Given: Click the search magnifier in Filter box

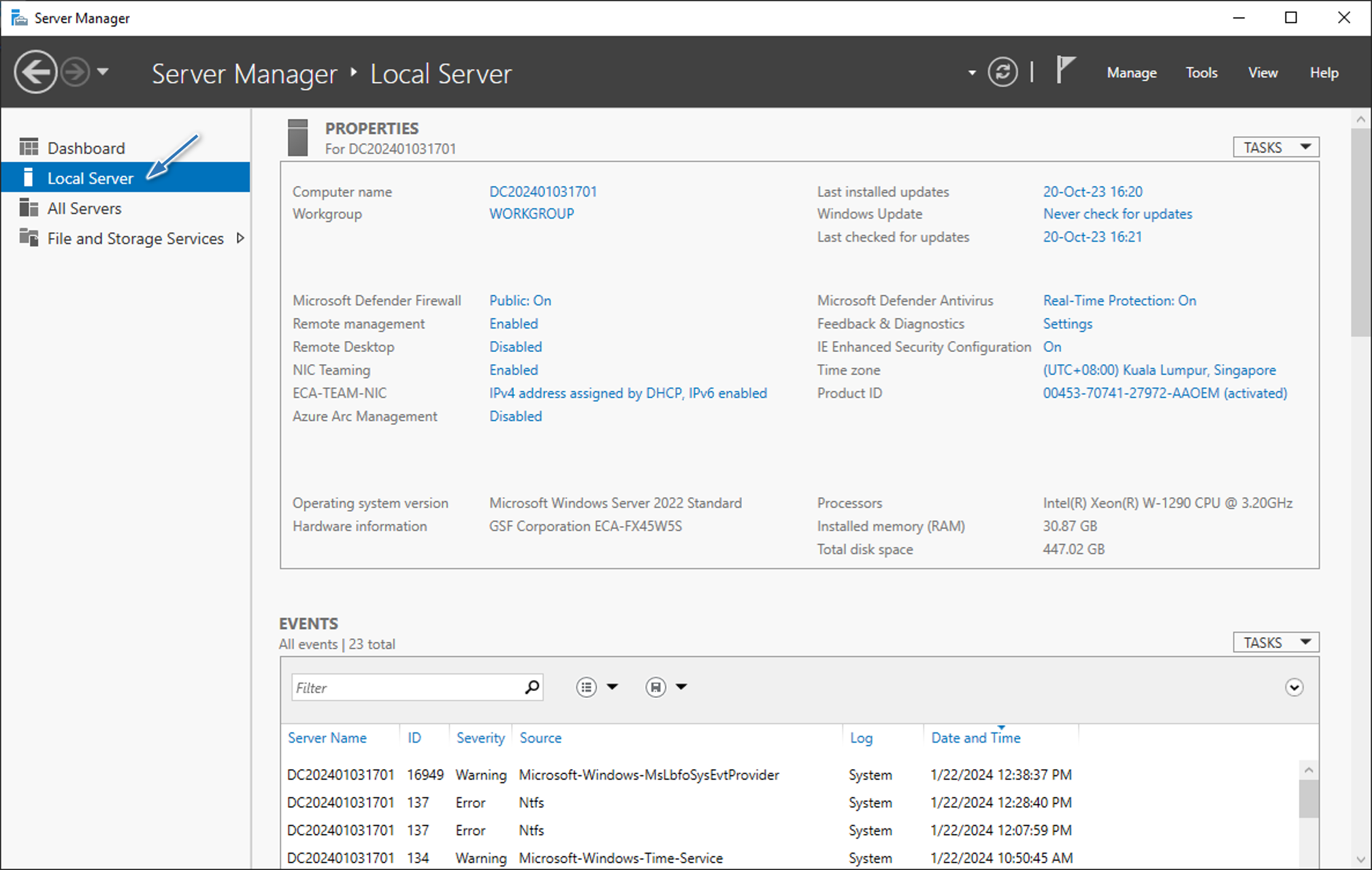Looking at the screenshot, I should [532, 687].
